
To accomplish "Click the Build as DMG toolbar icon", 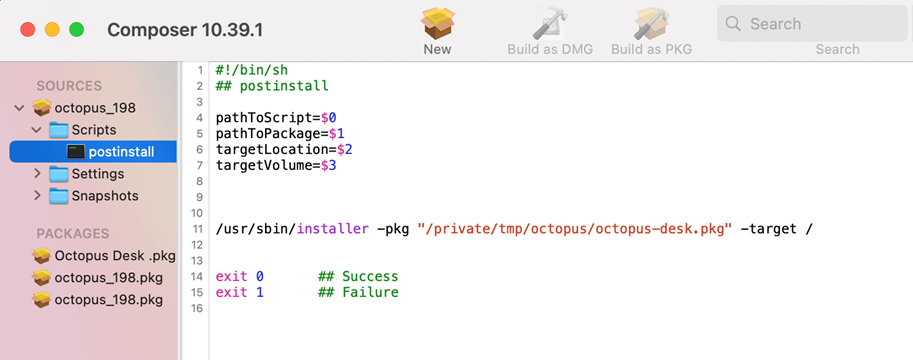I will 550,23.
